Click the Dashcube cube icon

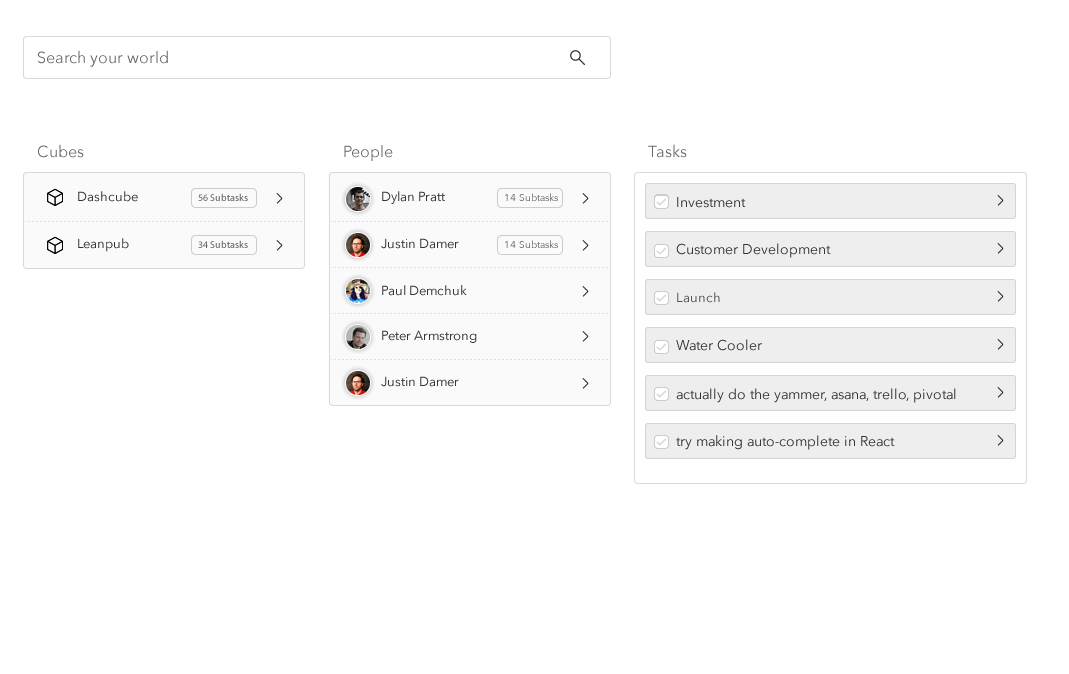(55, 198)
